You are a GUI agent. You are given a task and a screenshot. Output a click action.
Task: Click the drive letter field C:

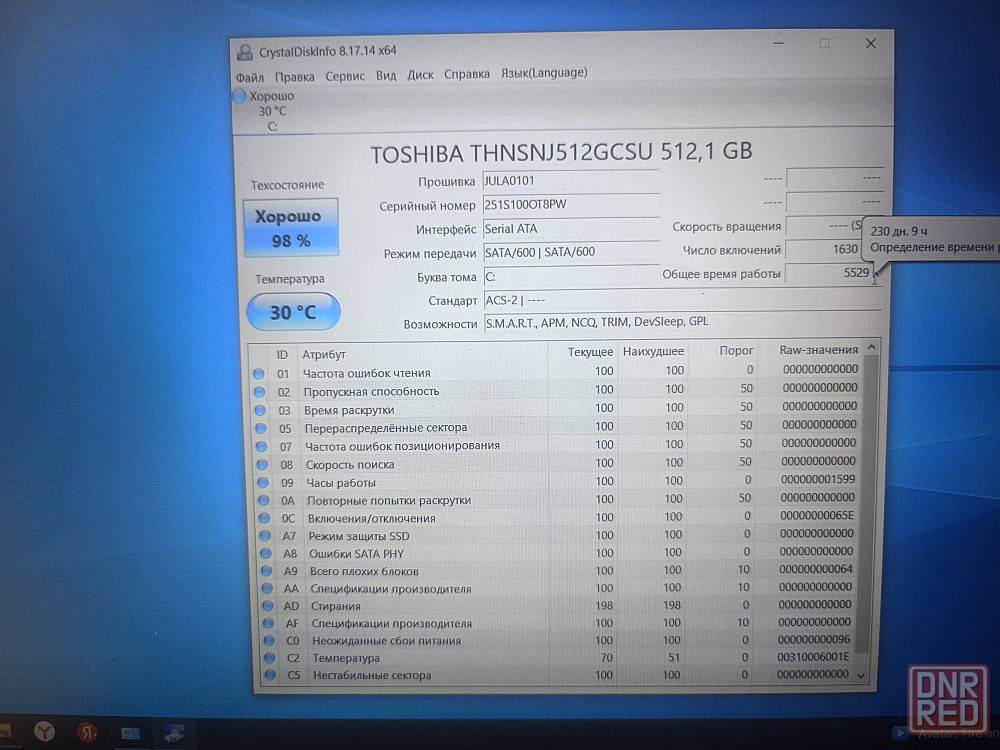click(570, 276)
